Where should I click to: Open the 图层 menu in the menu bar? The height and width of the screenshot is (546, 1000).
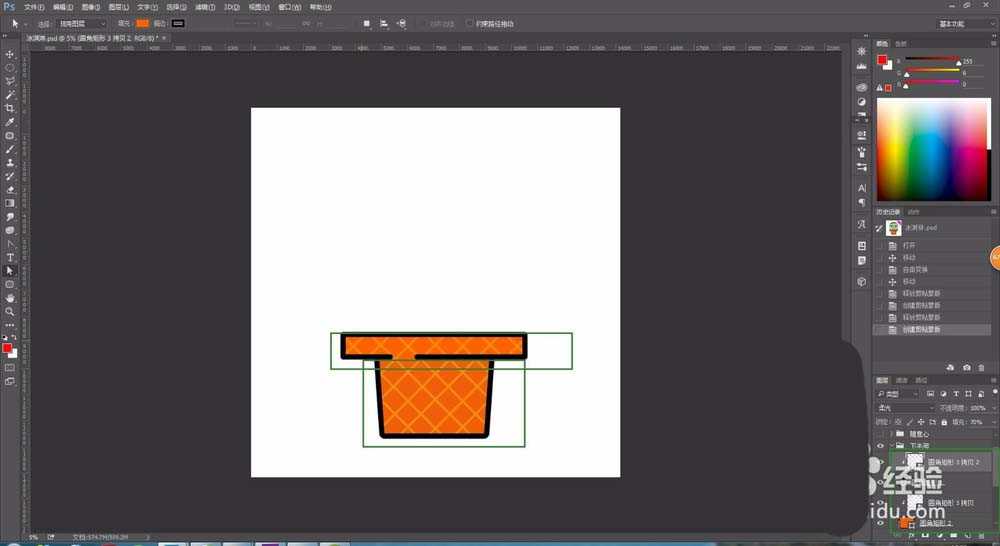[118, 7]
